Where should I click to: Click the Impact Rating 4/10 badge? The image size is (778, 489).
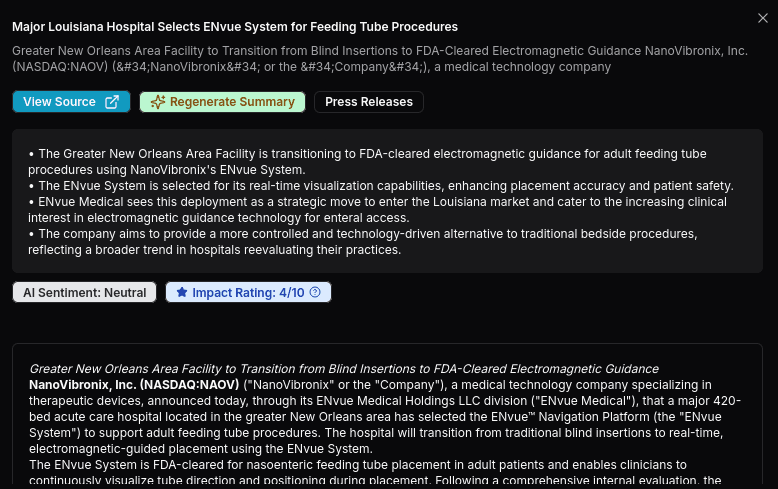(248, 293)
